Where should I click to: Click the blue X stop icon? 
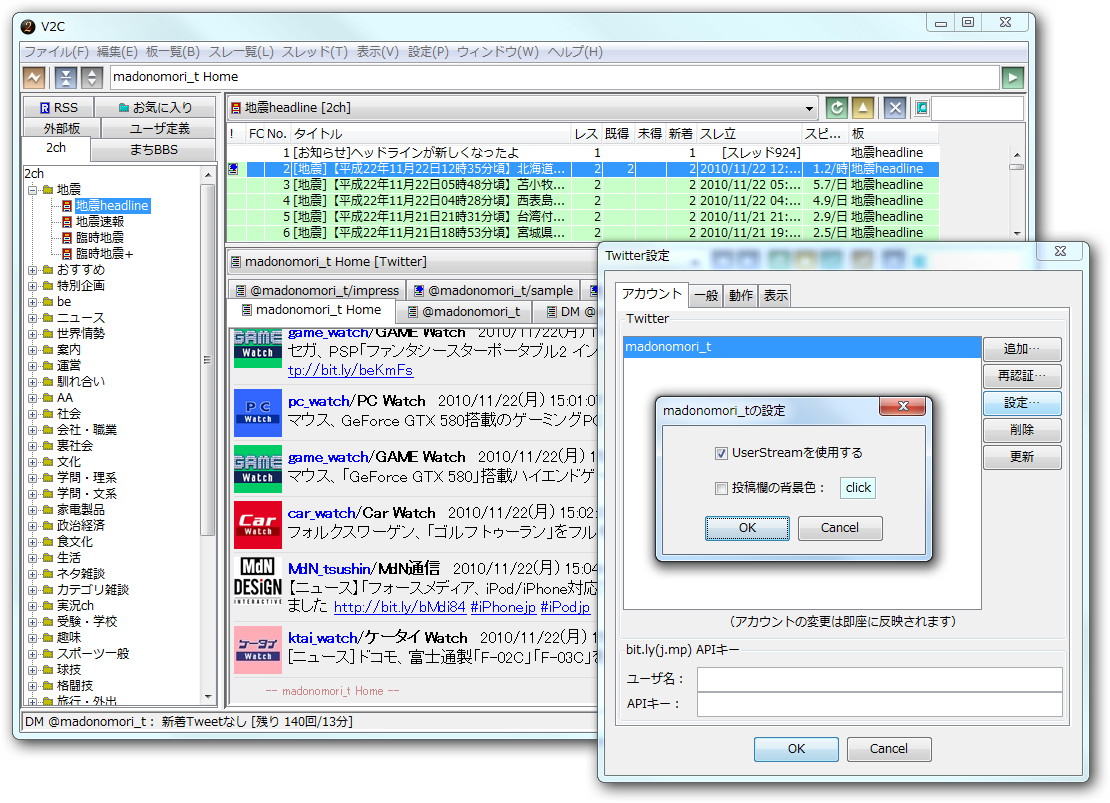[895, 108]
